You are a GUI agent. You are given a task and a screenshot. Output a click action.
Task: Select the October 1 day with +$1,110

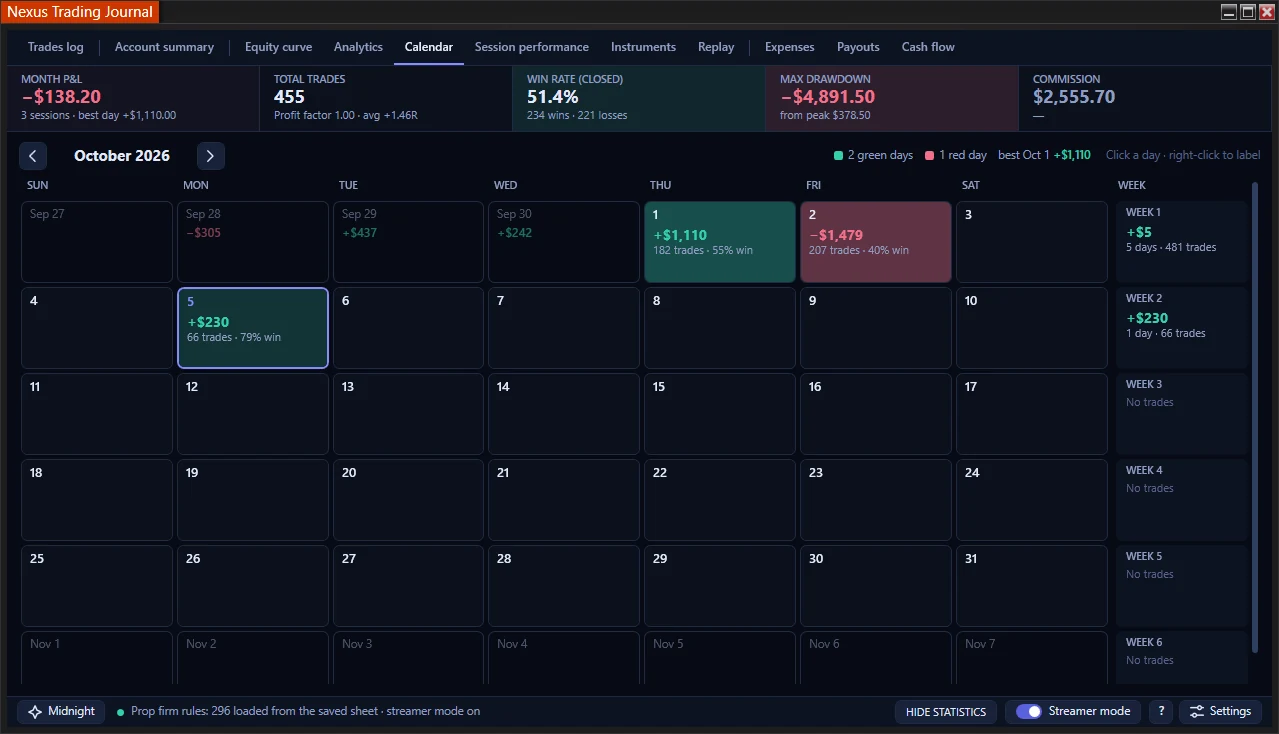pyautogui.click(x=720, y=242)
